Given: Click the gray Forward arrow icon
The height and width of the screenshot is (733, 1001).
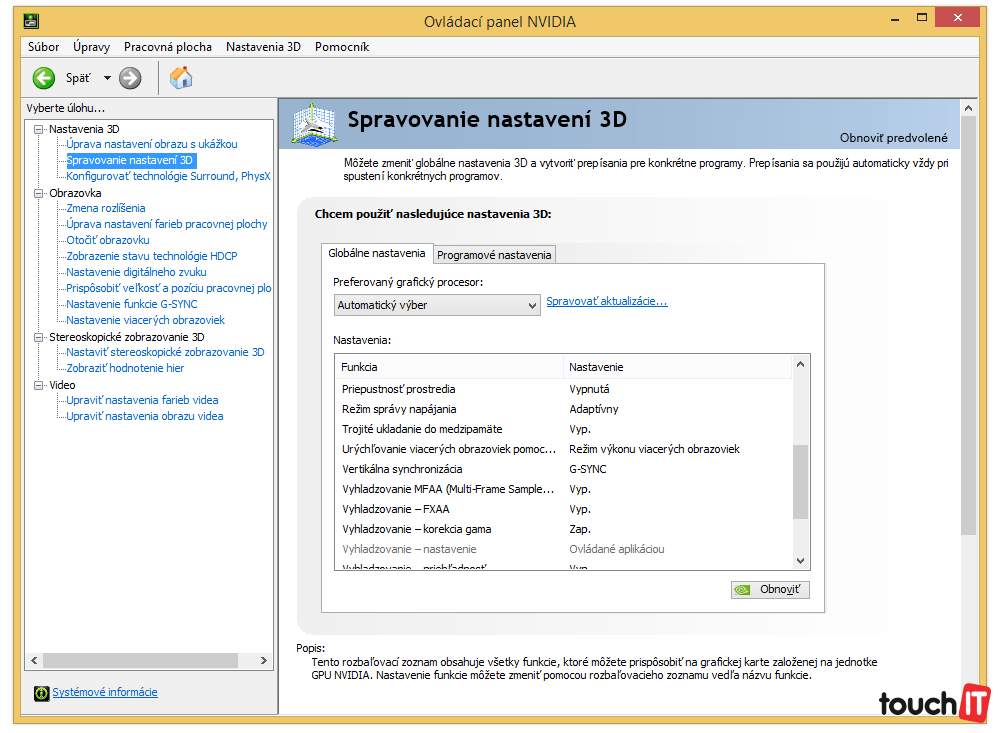Looking at the screenshot, I should pos(130,78).
